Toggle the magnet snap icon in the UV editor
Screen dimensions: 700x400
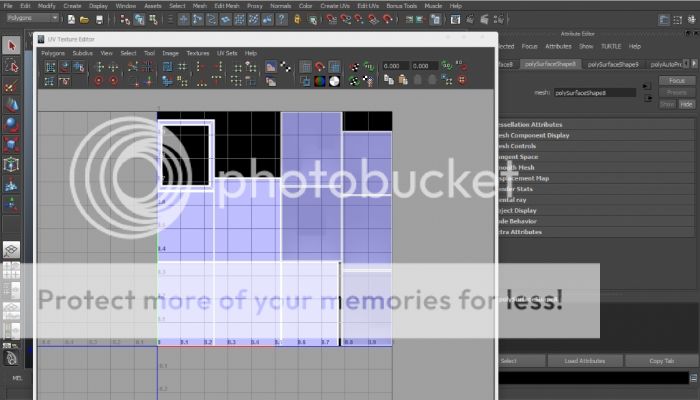pos(320,67)
